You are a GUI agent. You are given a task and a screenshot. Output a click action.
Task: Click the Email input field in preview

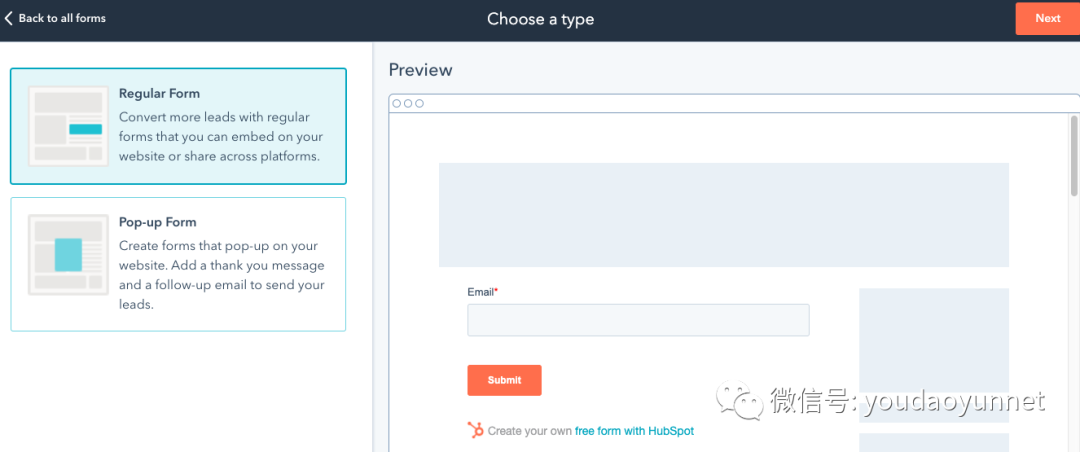coord(638,320)
